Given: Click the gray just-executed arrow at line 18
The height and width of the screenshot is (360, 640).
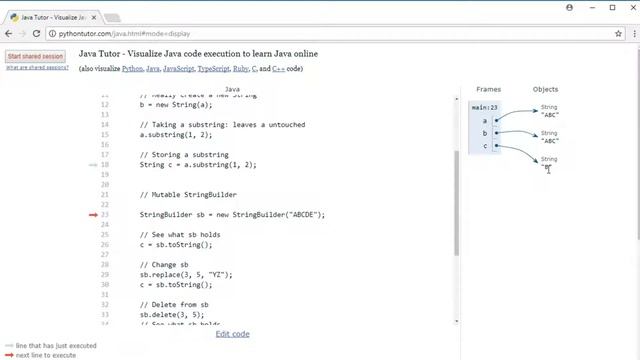Looking at the screenshot, I should (x=93, y=165).
